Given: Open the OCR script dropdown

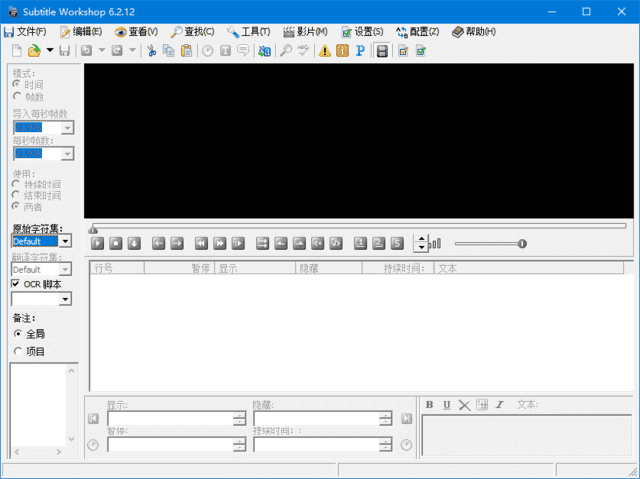Looking at the screenshot, I should click(x=65, y=299).
